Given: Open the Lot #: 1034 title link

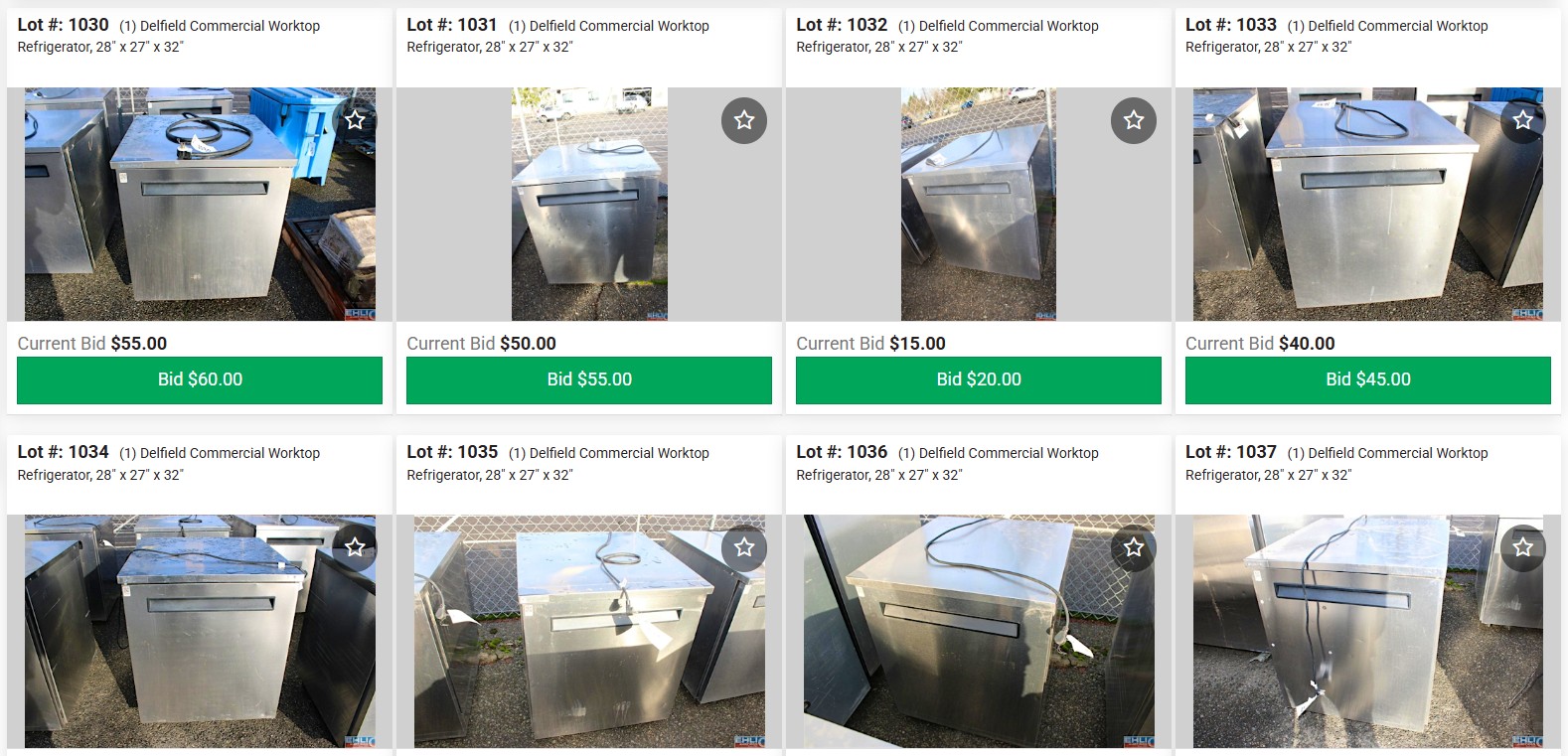Looking at the screenshot, I should (x=169, y=463).
